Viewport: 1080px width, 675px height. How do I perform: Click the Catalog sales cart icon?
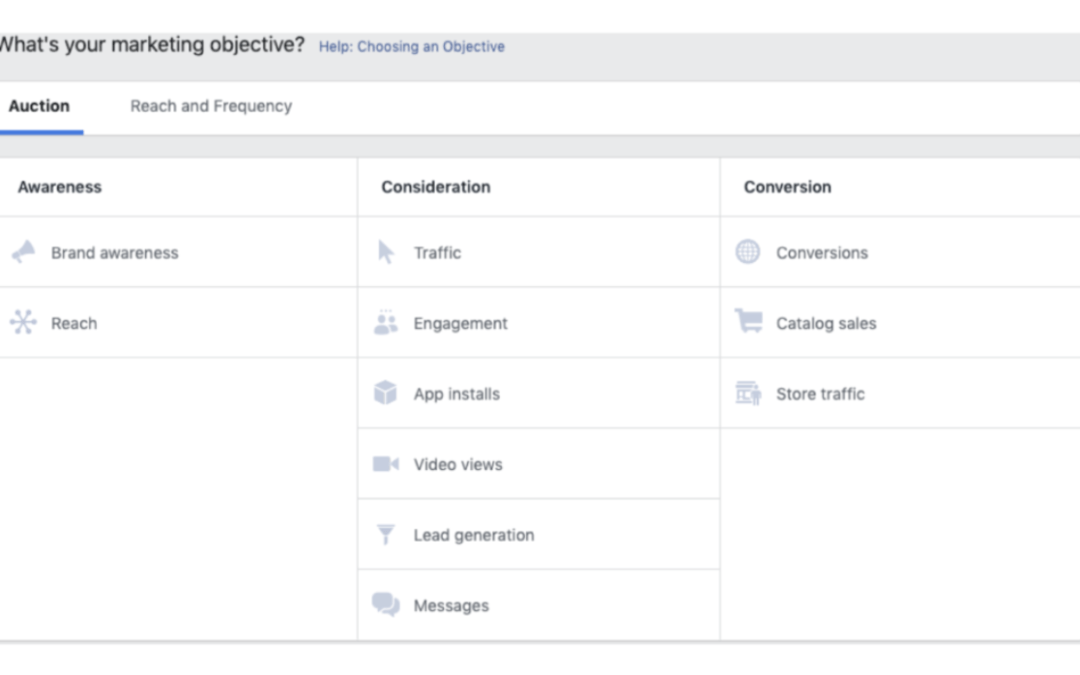click(x=748, y=321)
